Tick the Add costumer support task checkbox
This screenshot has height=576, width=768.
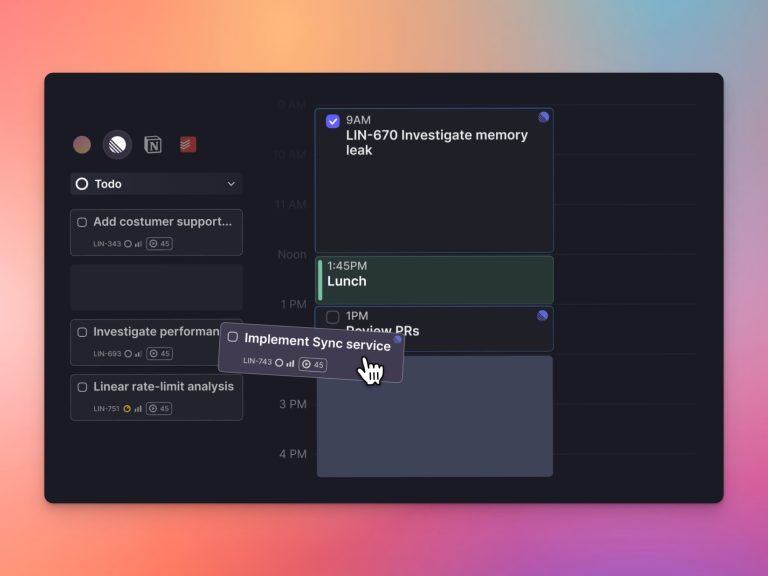tap(82, 222)
